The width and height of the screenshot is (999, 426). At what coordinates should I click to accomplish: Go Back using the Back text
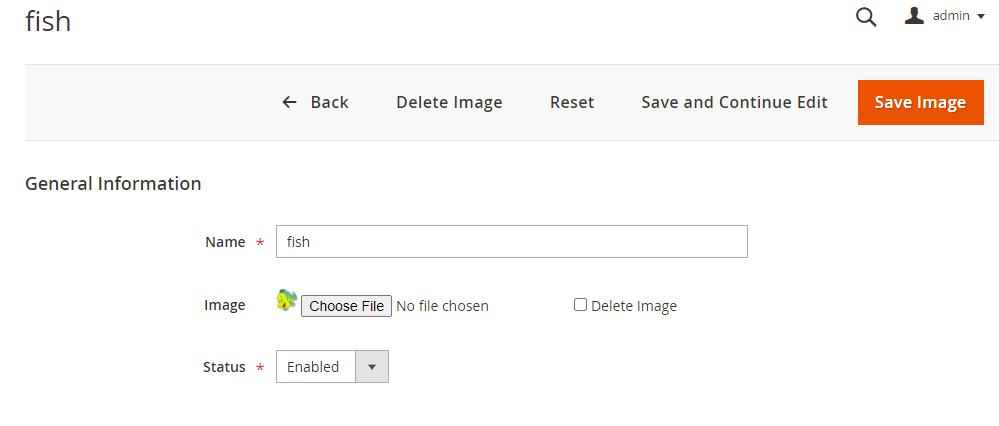click(x=329, y=102)
